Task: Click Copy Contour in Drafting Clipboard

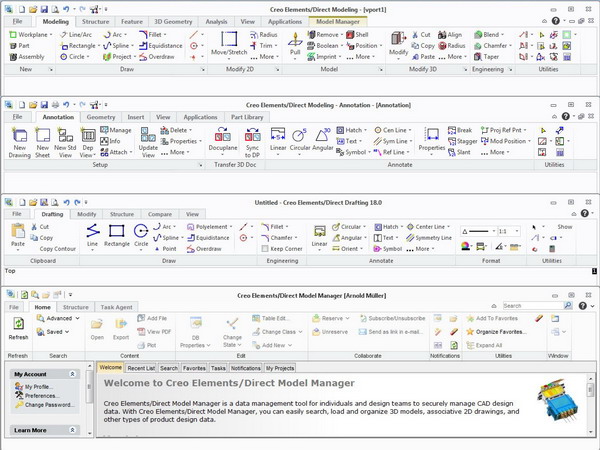Action: point(57,249)
